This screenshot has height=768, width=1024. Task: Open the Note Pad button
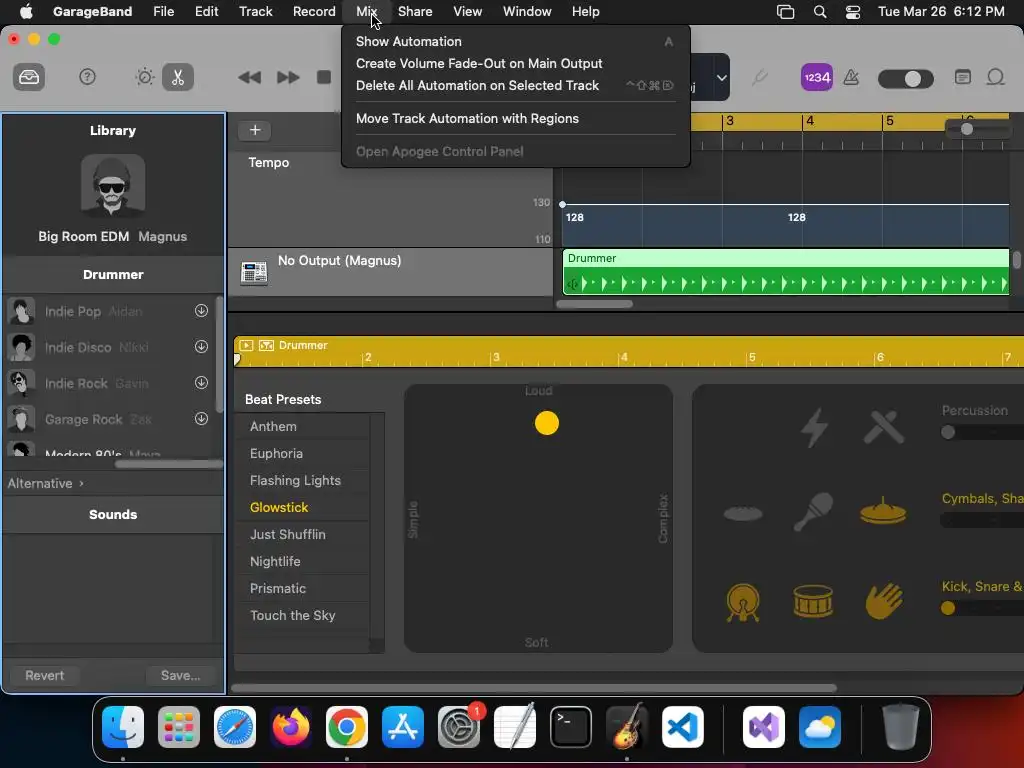(x=963, y=77)
